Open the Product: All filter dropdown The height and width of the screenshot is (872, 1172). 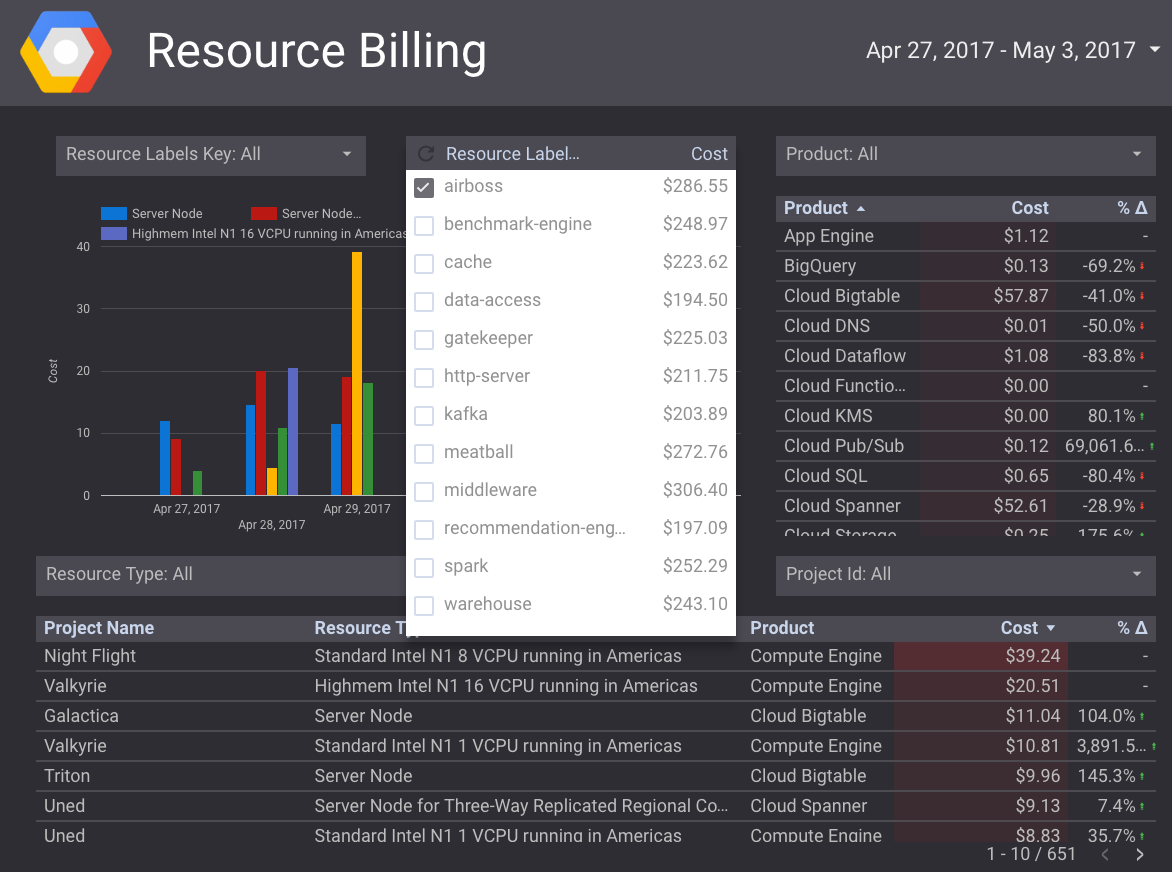[966, 155]
